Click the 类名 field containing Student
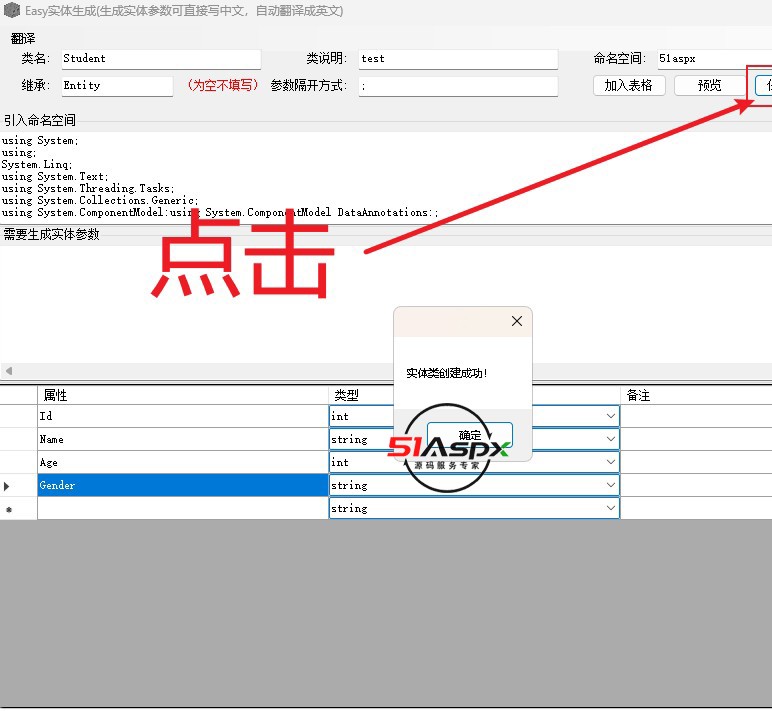 tap(160, 59)
